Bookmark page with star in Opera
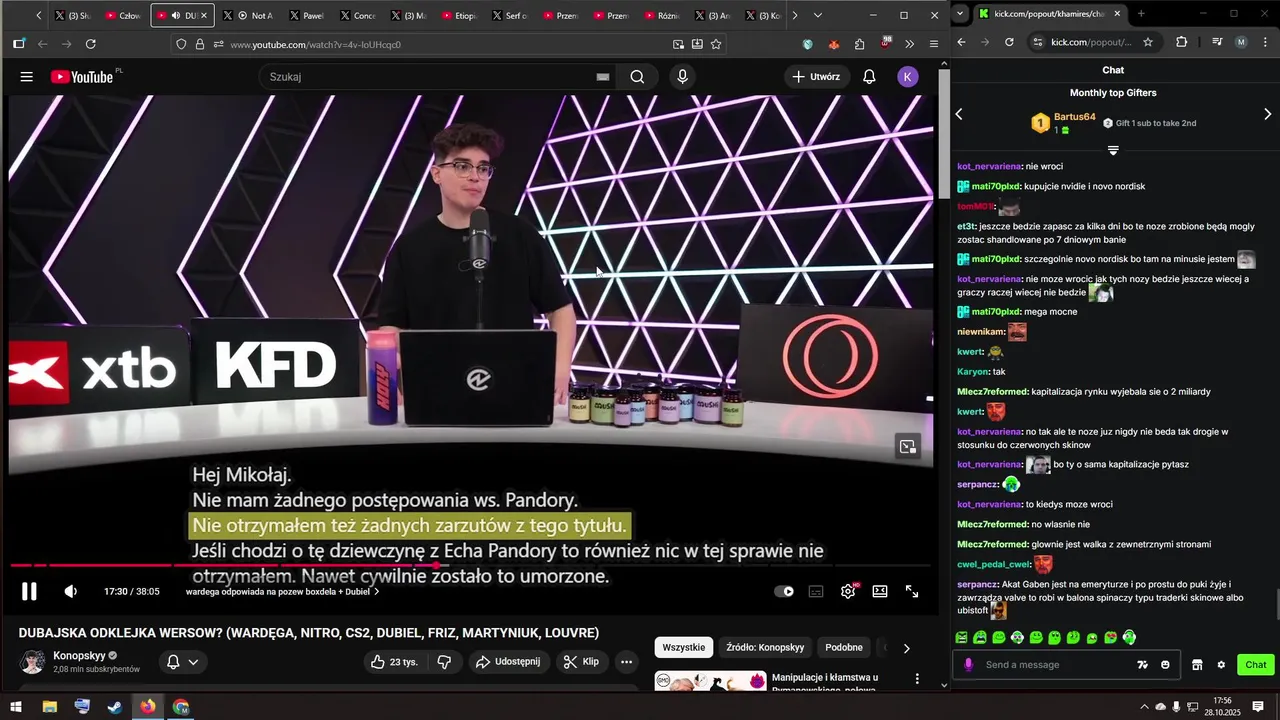Viewport: 1280px width, 720px height. tap(716, 44)
